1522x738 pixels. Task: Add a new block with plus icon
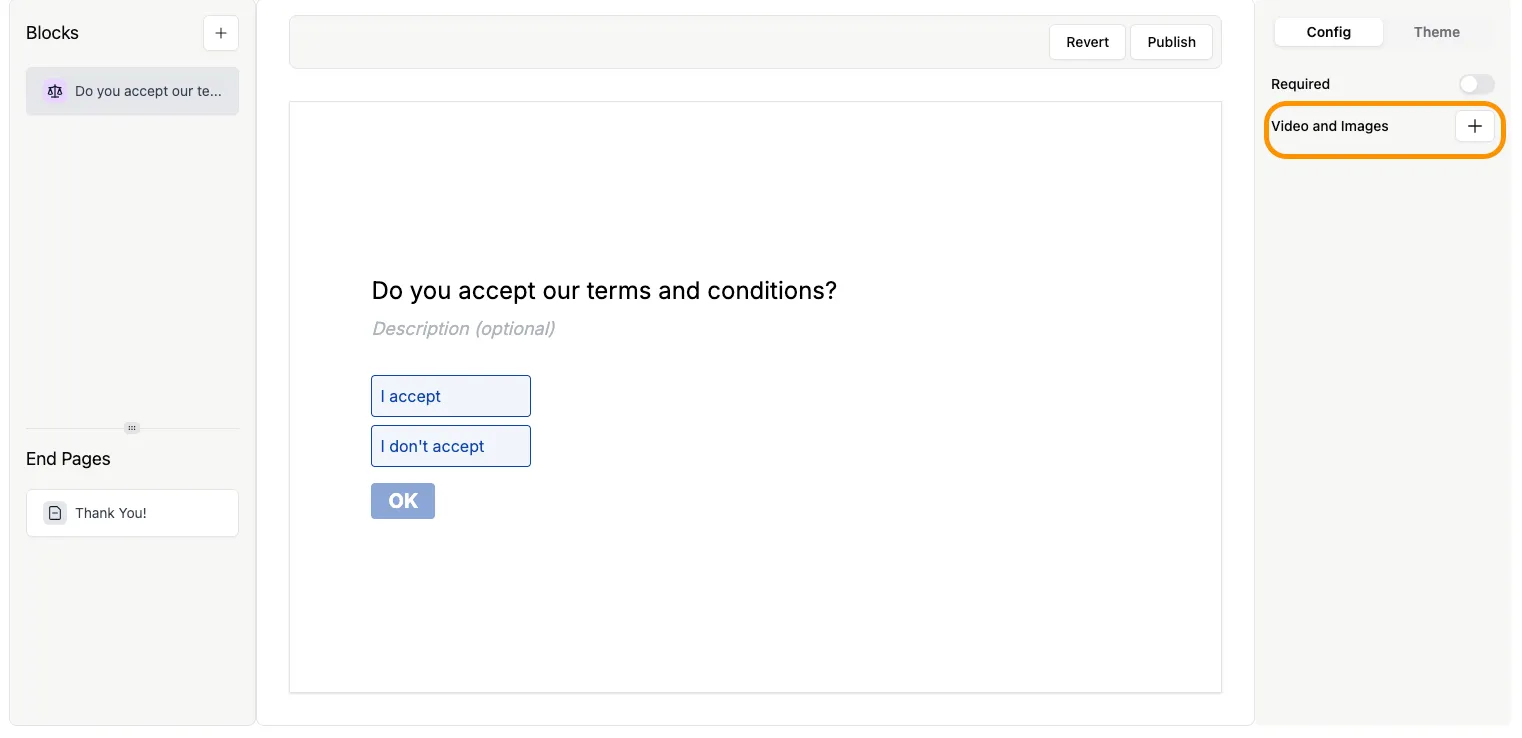click(x=221, y=33)
